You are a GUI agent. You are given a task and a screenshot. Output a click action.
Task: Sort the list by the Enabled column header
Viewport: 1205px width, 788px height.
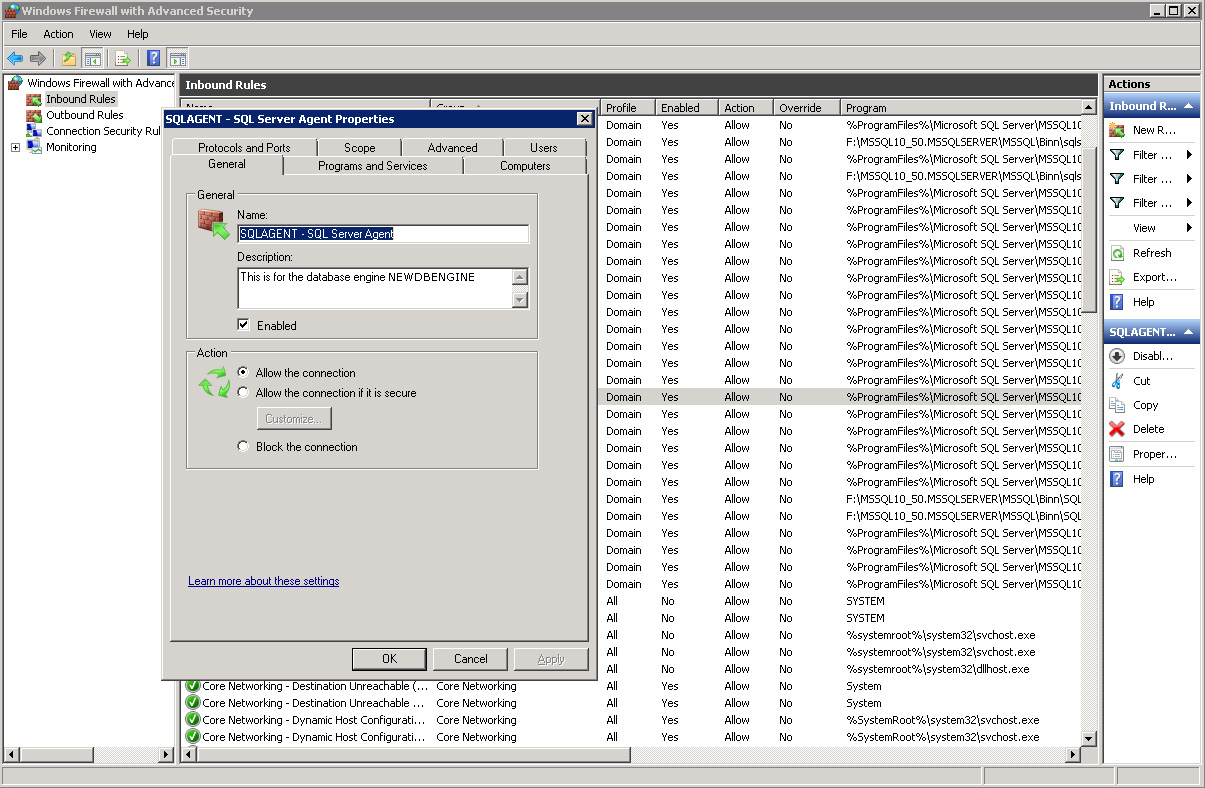pyautogui.click(x=686, y=107)
